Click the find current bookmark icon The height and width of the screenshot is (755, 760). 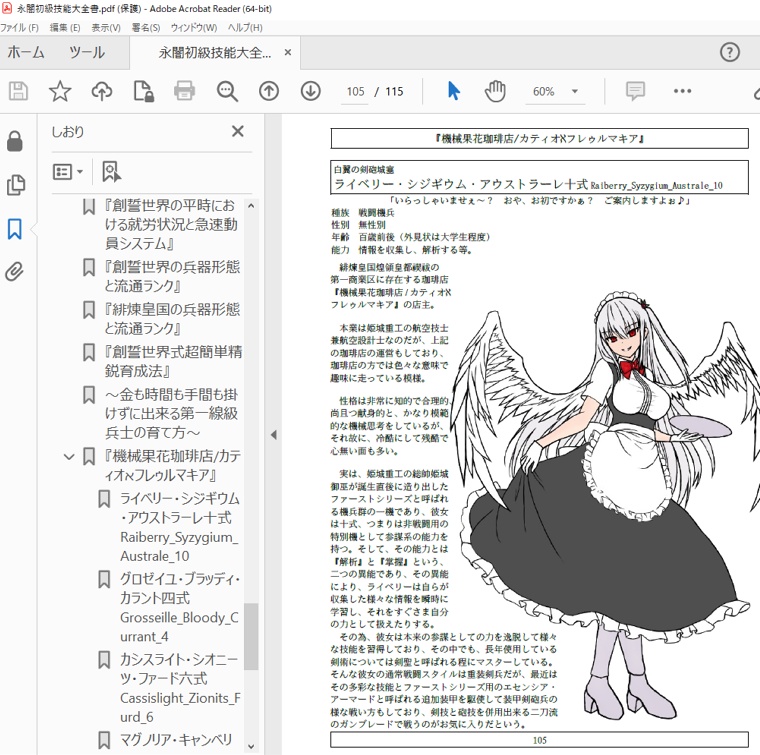[111, 172]
